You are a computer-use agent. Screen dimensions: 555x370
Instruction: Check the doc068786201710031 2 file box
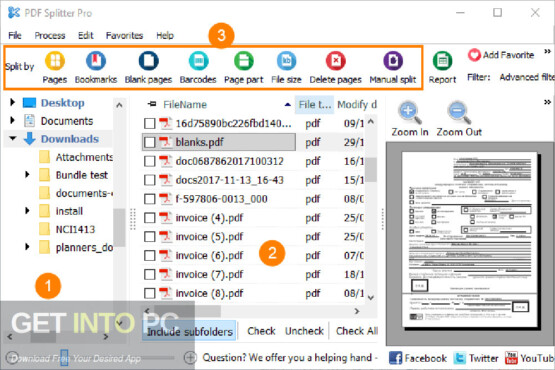click(x=149, y=161)
